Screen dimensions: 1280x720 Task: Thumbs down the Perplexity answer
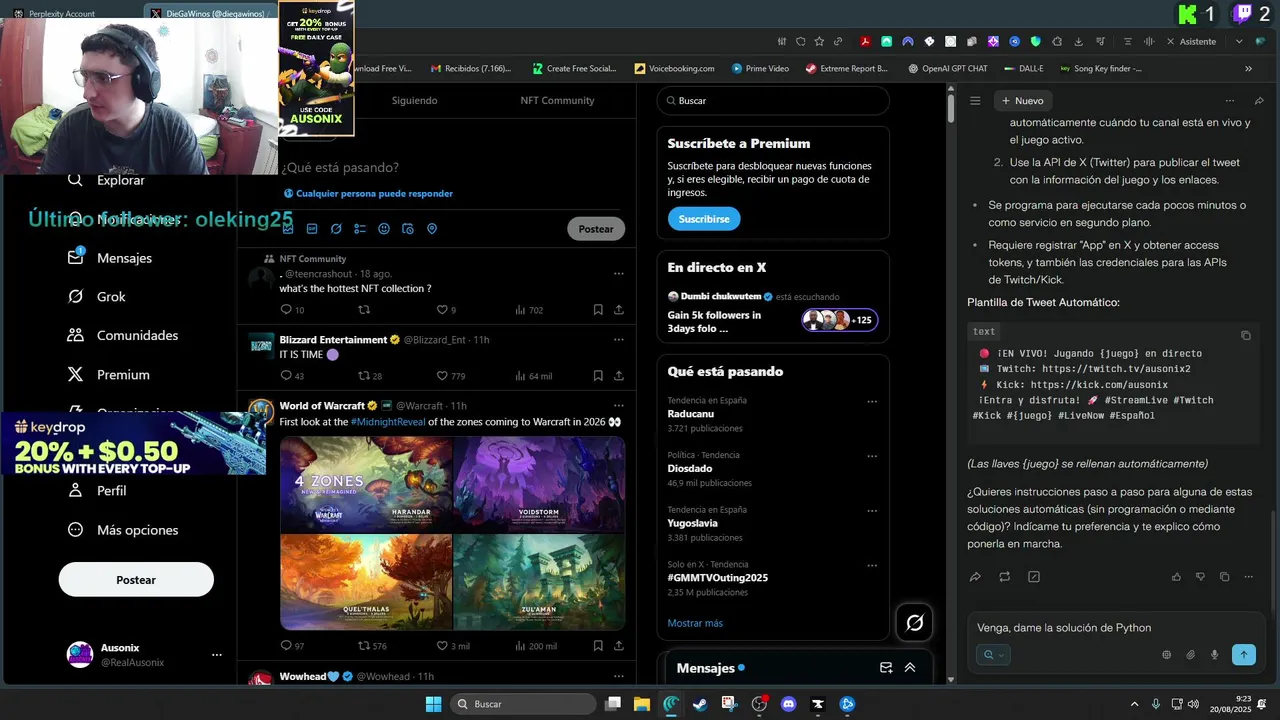coord(1200,577)
